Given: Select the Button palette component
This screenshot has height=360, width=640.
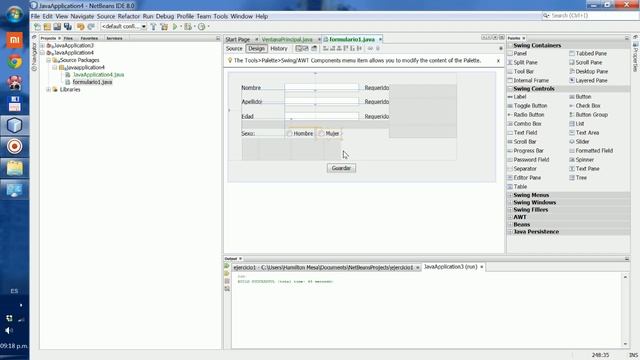Looking at the screenshot, I should click(x=580, y=97).
